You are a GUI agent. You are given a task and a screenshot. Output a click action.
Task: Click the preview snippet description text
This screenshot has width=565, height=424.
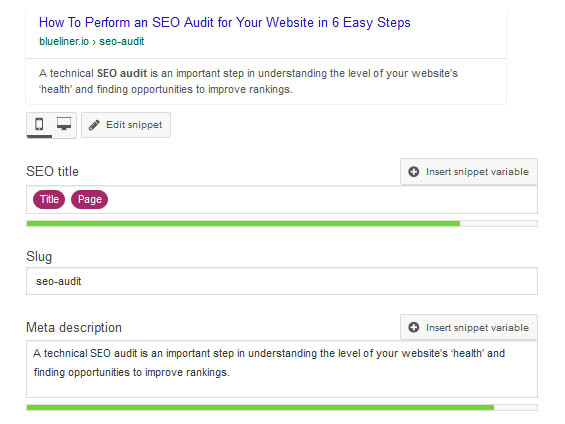tap(248, 81)
